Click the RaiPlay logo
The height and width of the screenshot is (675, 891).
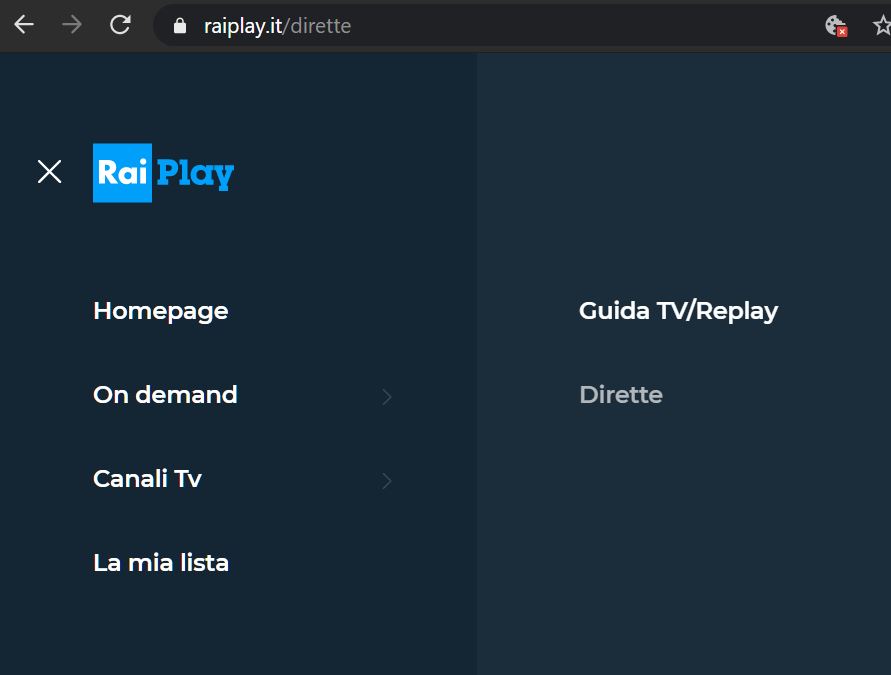pyautogui.click(x=163, y=173)
